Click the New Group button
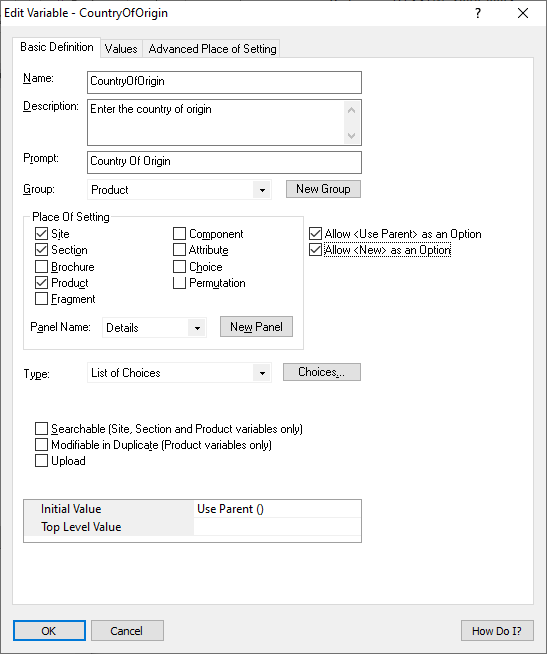This screenshot has width=547, height=654. pos(323,189)
